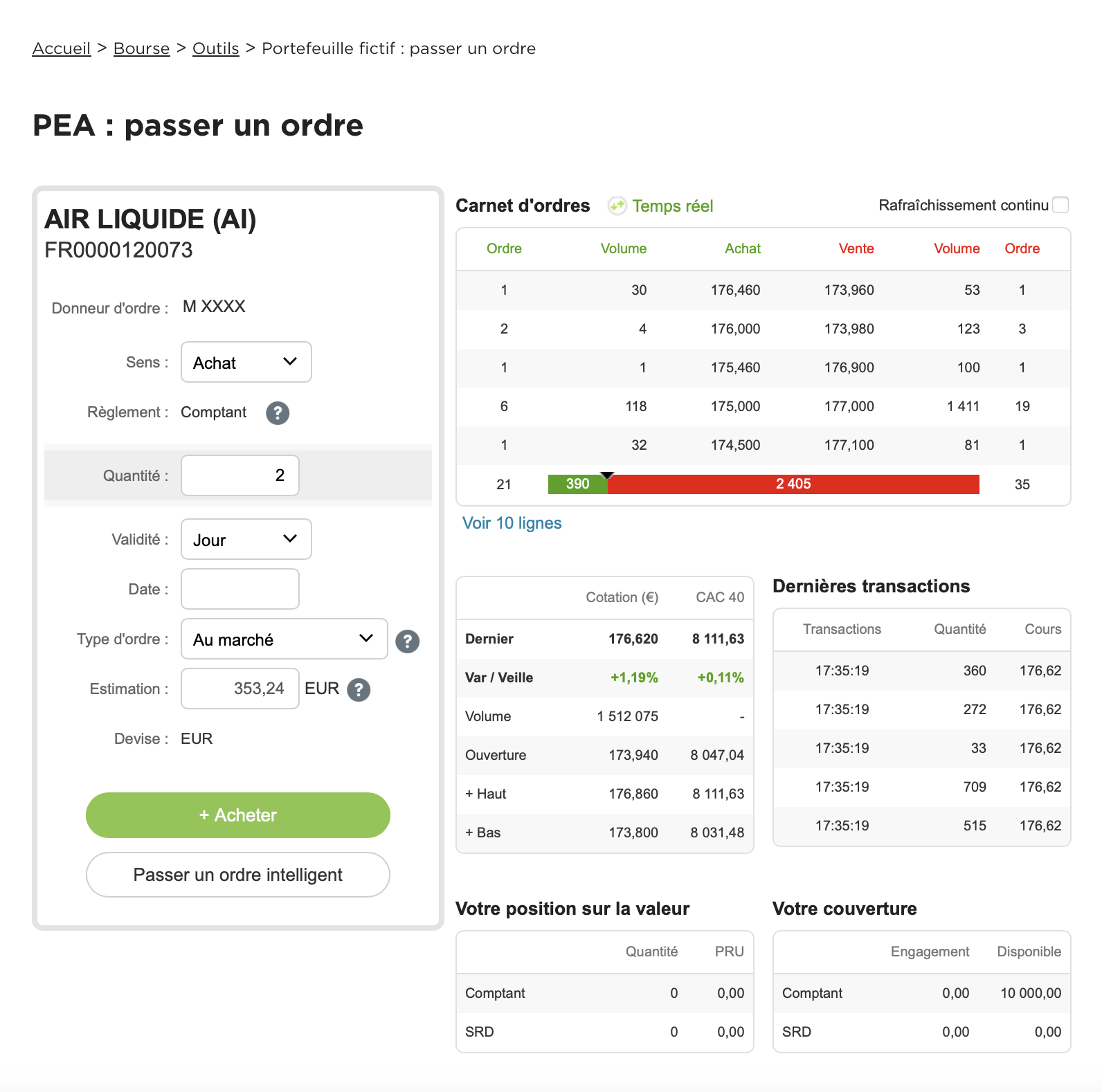1102x1092 pixels.
Task: Click the Temps réel link
Action: (673, 206)
